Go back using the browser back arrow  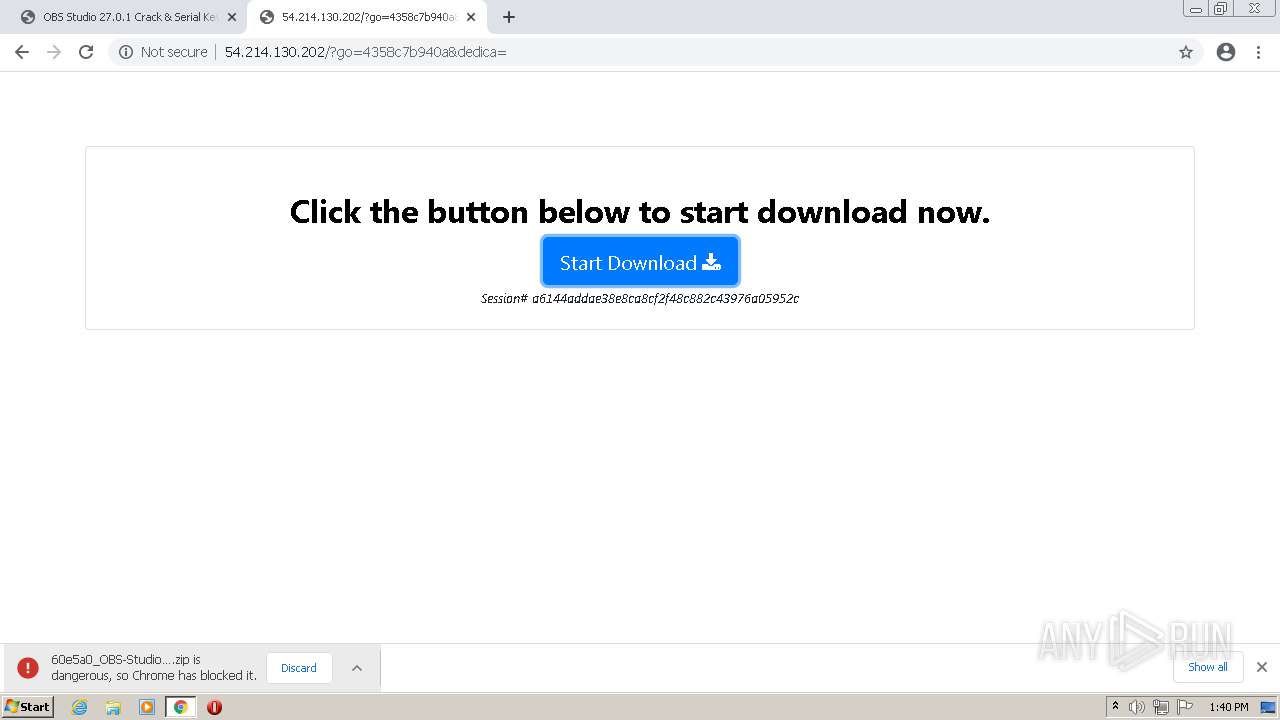(22, 52)
